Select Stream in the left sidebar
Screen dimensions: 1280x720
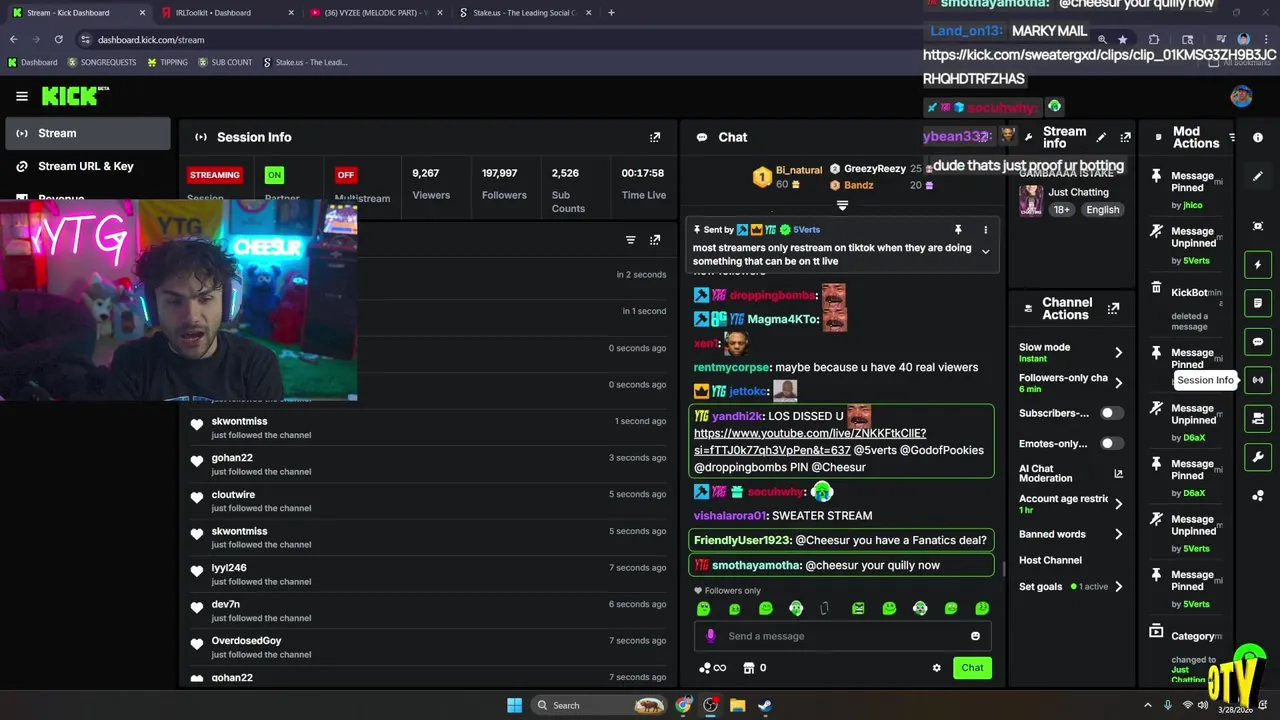click(x=88, y=133)
